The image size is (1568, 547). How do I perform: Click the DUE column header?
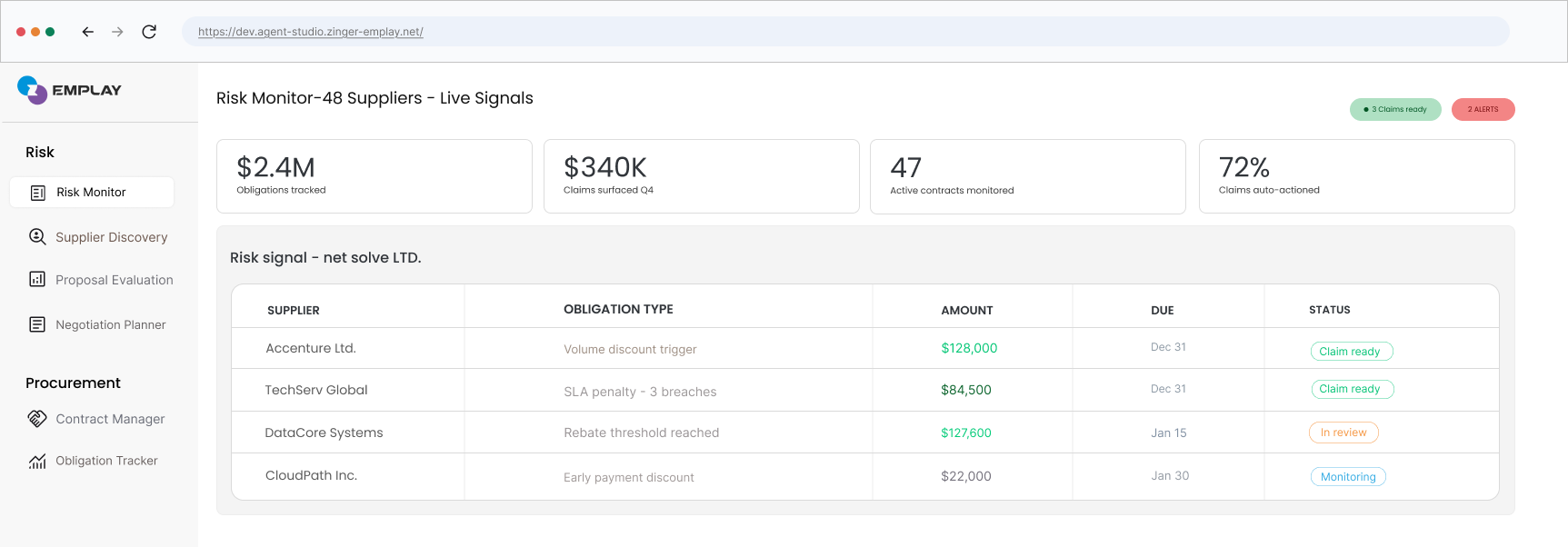[1163, 311]
